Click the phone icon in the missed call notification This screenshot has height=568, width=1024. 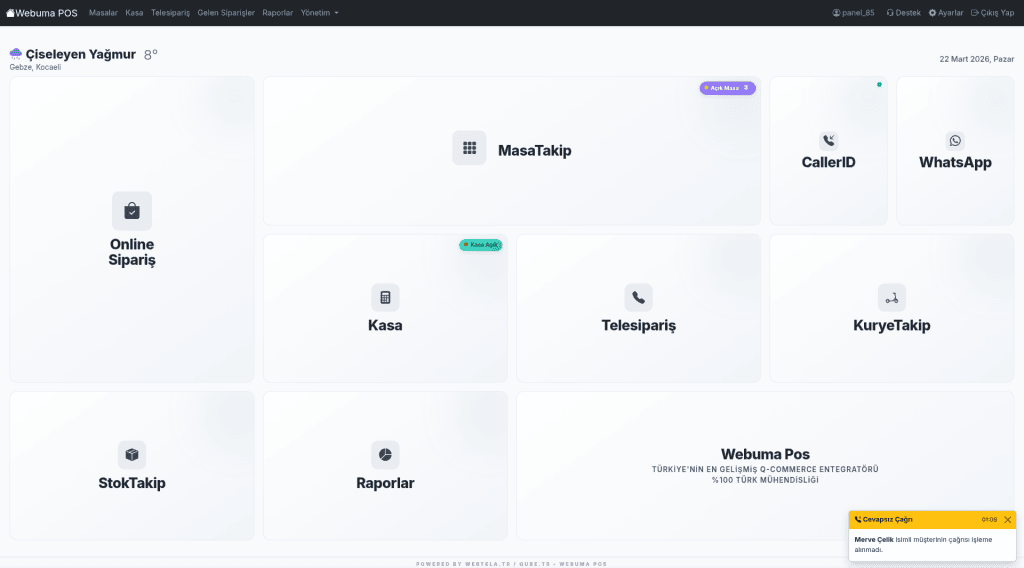(857, 520)
